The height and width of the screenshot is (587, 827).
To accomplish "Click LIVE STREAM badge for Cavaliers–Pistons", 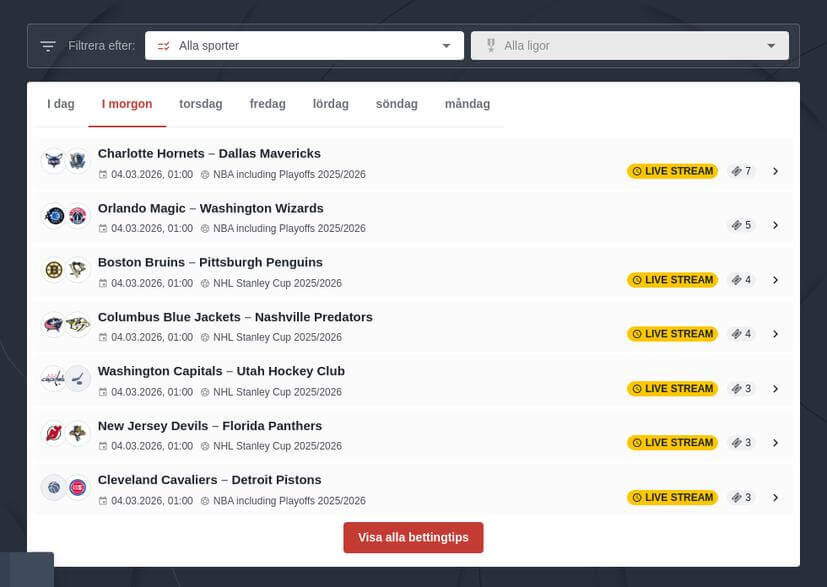I will pyautogui.click(x=672, y=497).
